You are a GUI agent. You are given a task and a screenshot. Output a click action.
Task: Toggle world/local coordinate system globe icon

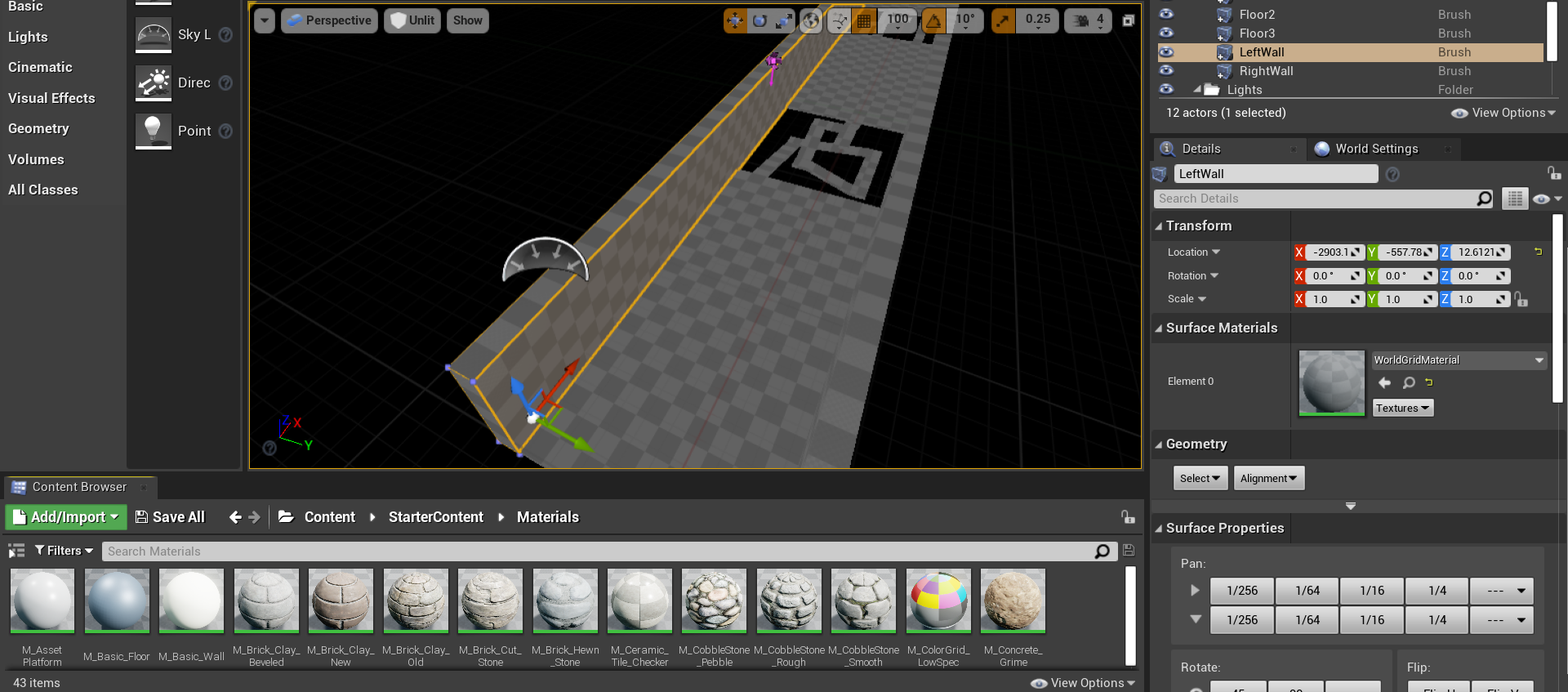[x=811, y=20]
